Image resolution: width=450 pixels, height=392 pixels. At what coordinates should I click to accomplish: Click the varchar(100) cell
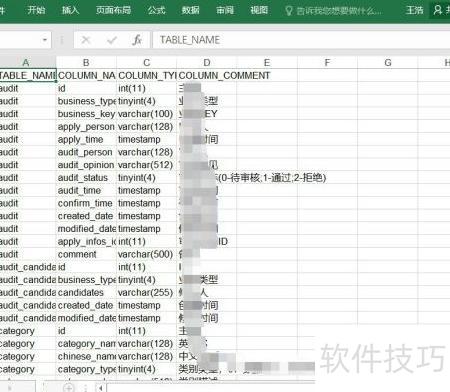coord(147,114)
